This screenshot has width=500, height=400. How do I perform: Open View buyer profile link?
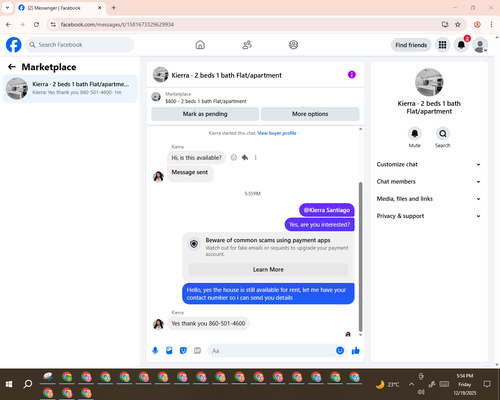277,133
